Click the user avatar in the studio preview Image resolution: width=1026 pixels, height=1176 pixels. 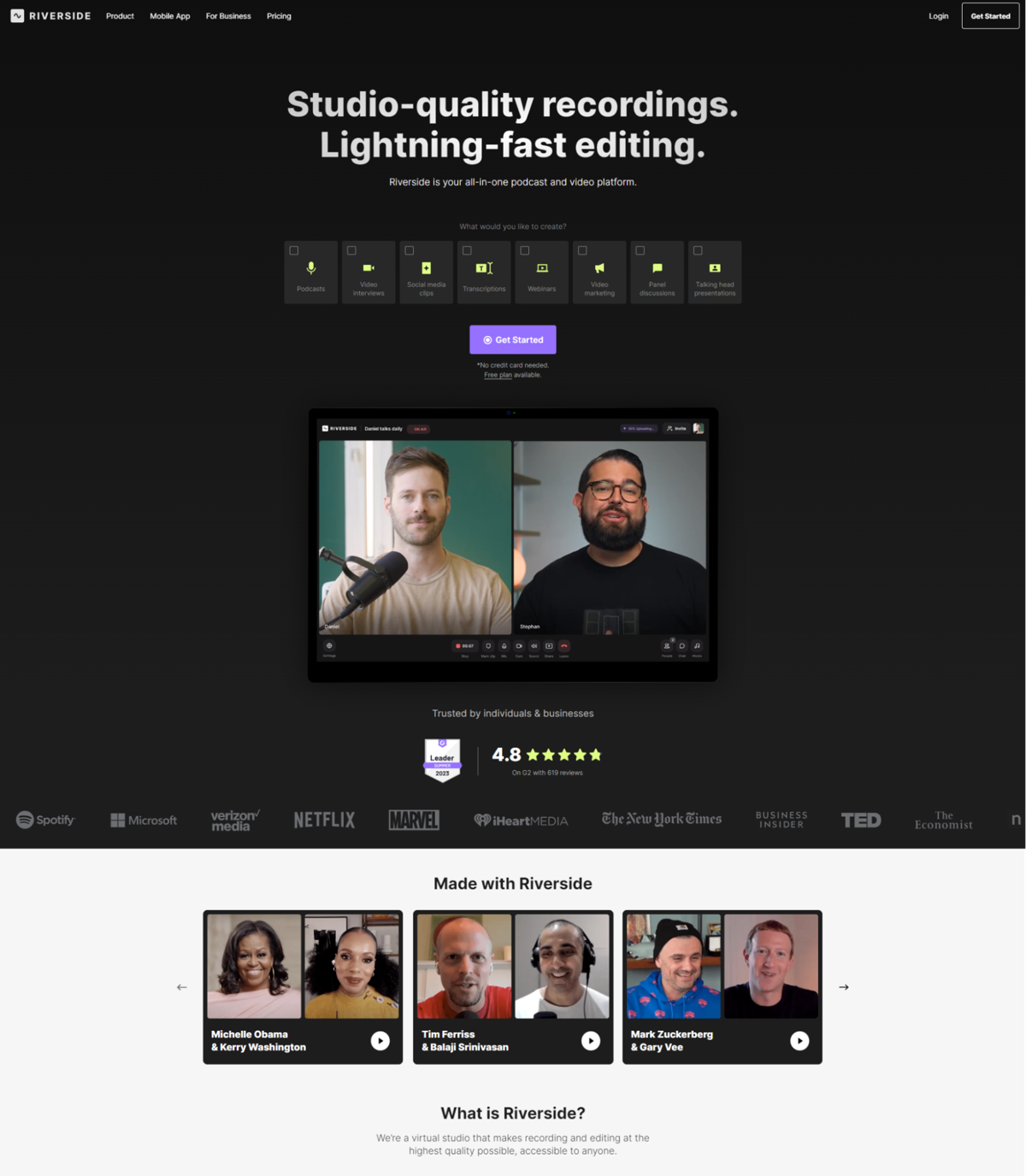click(699, 428)
